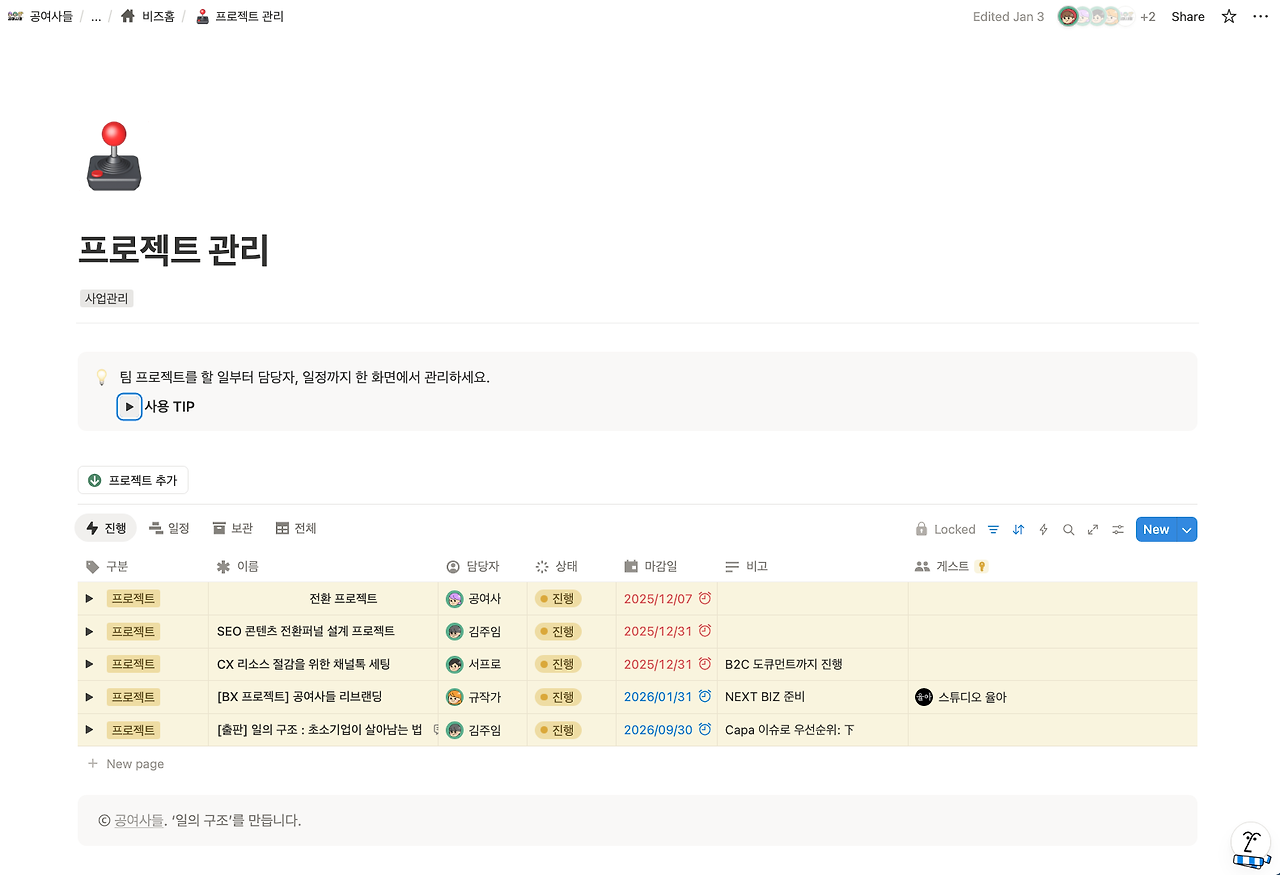Viewport: 1280px width, 875px height.
Task: Open the collapsed breadcrumb ellipsis
Action: point(96,16)
